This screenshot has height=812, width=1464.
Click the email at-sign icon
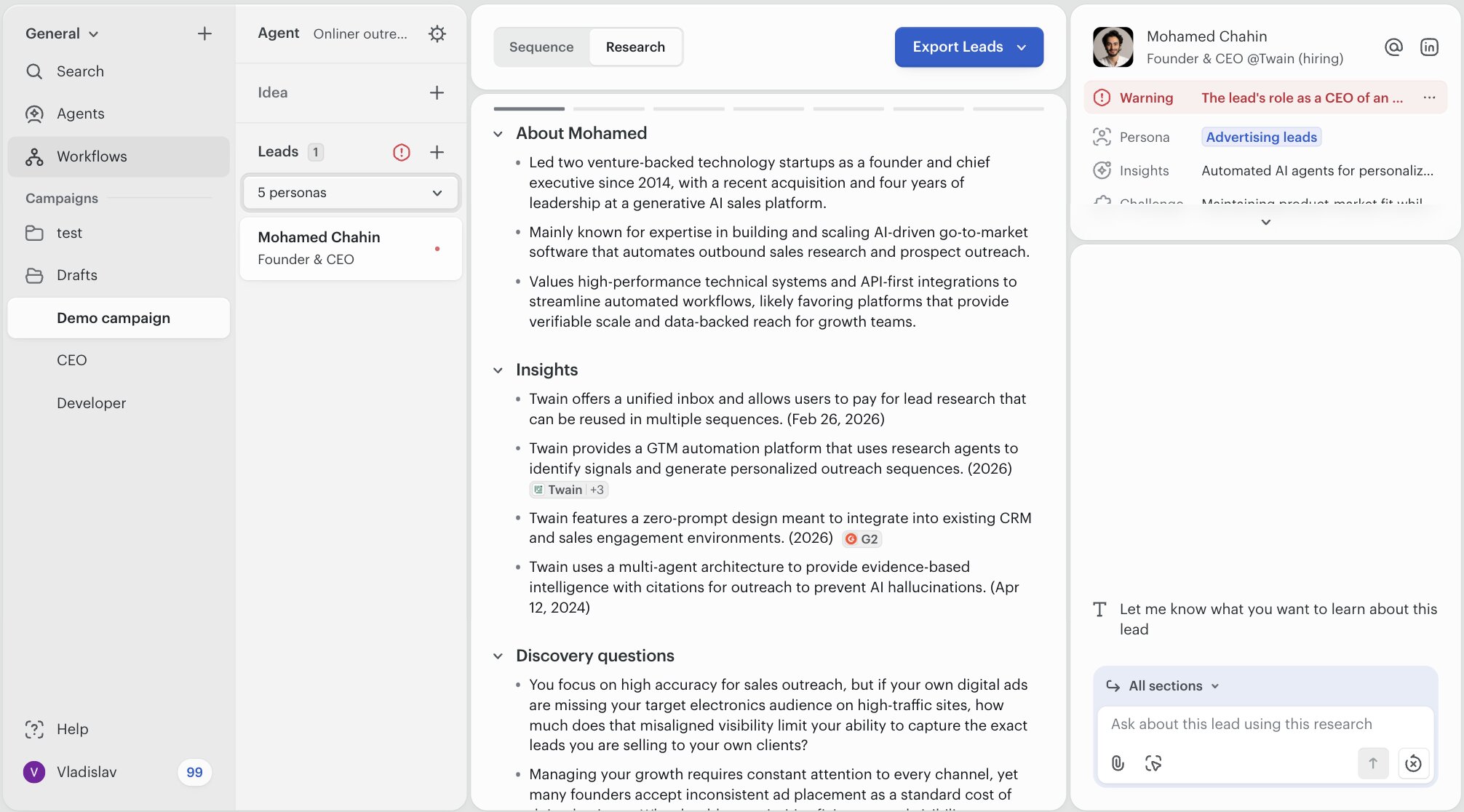pos(1393,47)
